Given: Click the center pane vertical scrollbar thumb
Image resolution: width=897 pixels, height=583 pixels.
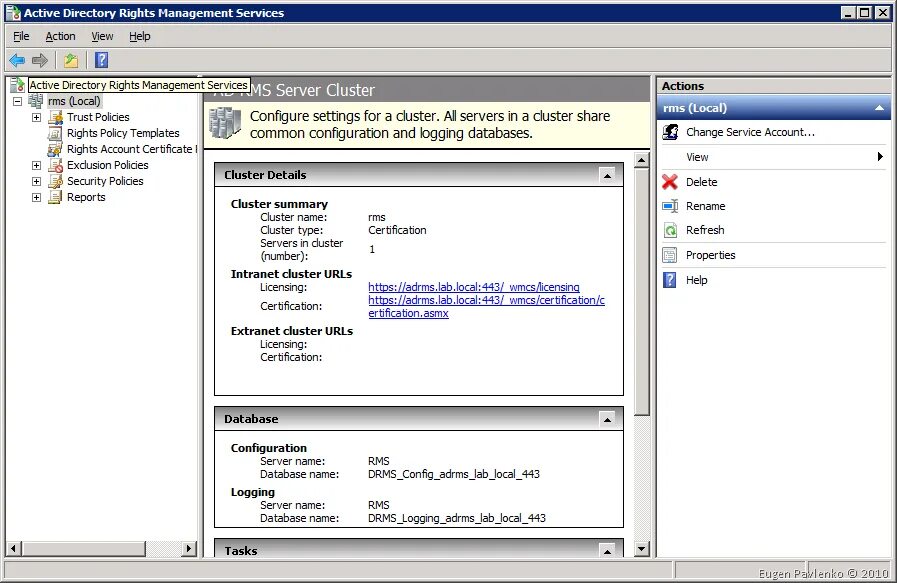Looking at the screenshot, I should tap(642, 292).
